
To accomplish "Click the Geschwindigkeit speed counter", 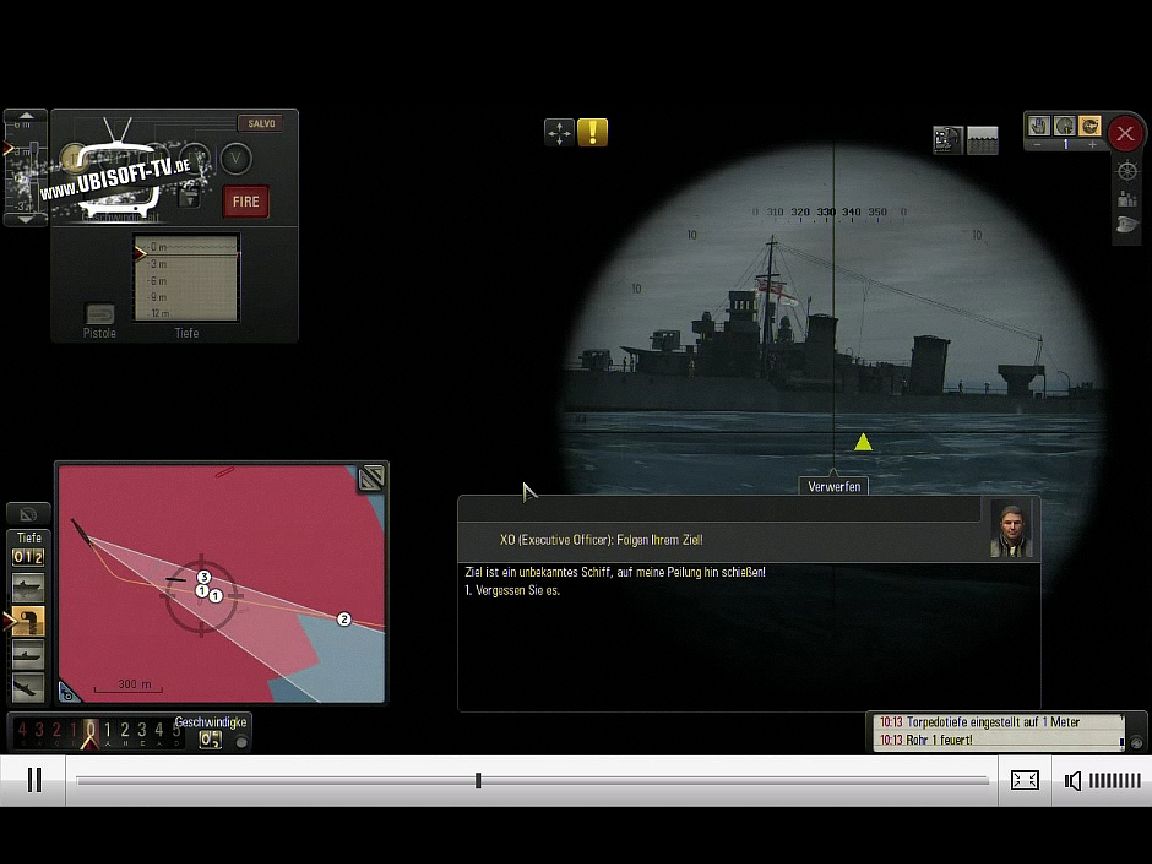I will point(211,740).
